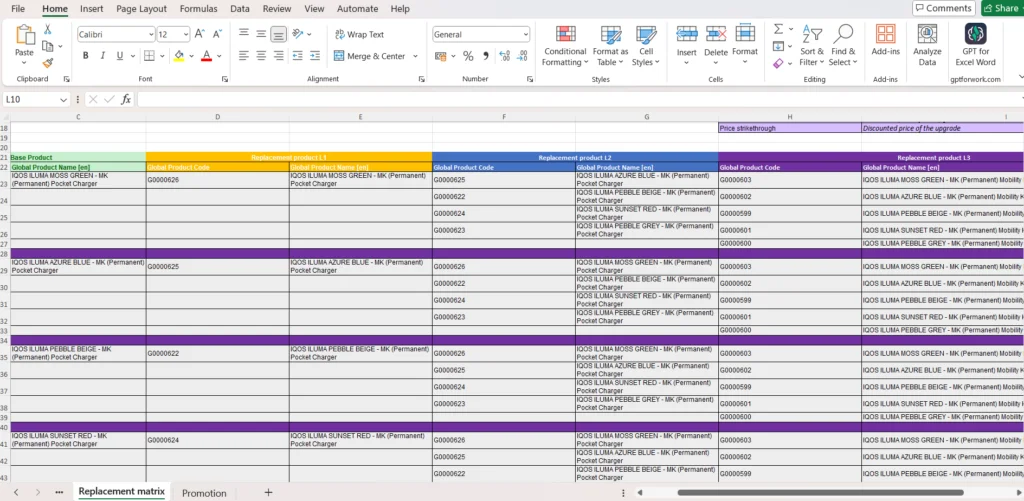The image size is (1024, 501).
Task: Open the font size dropdown
Action: click(185, 34)
